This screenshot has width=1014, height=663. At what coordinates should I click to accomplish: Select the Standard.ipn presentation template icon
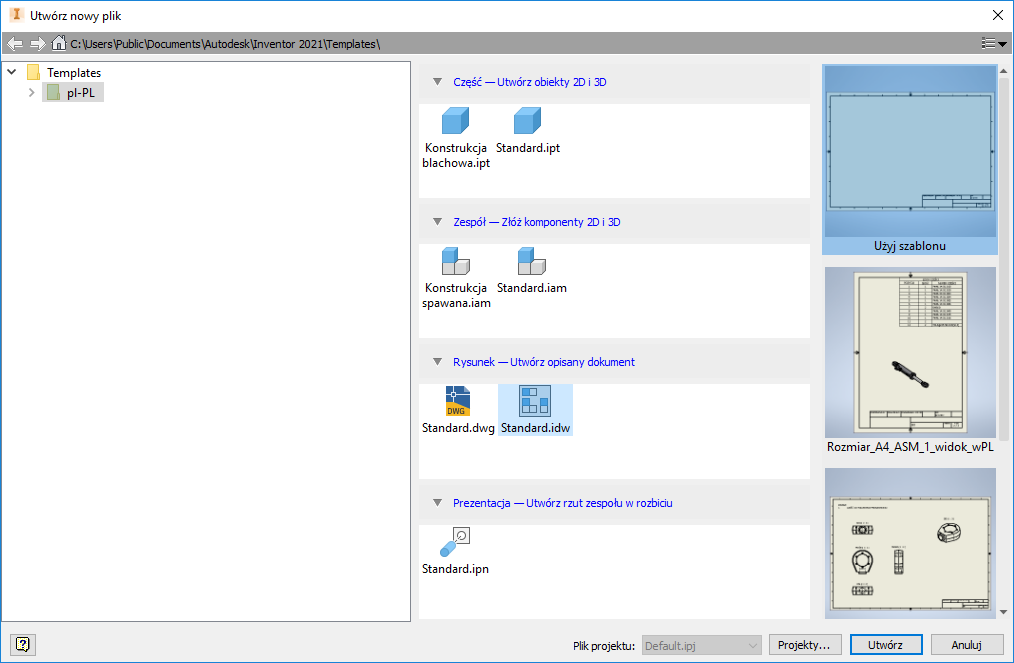(x=455, y=542)
